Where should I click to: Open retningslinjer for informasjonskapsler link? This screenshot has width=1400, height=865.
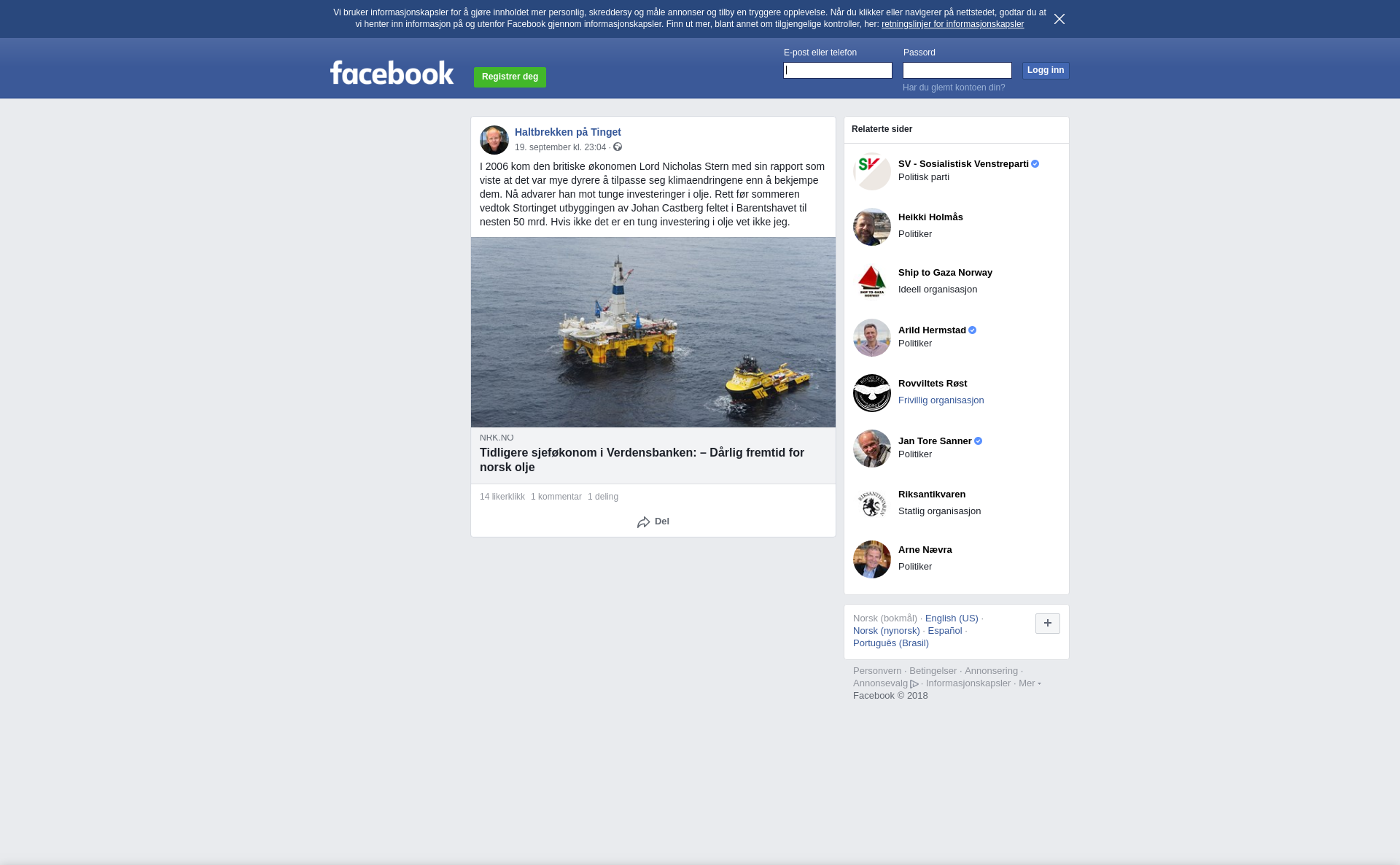tap(952, 24)
